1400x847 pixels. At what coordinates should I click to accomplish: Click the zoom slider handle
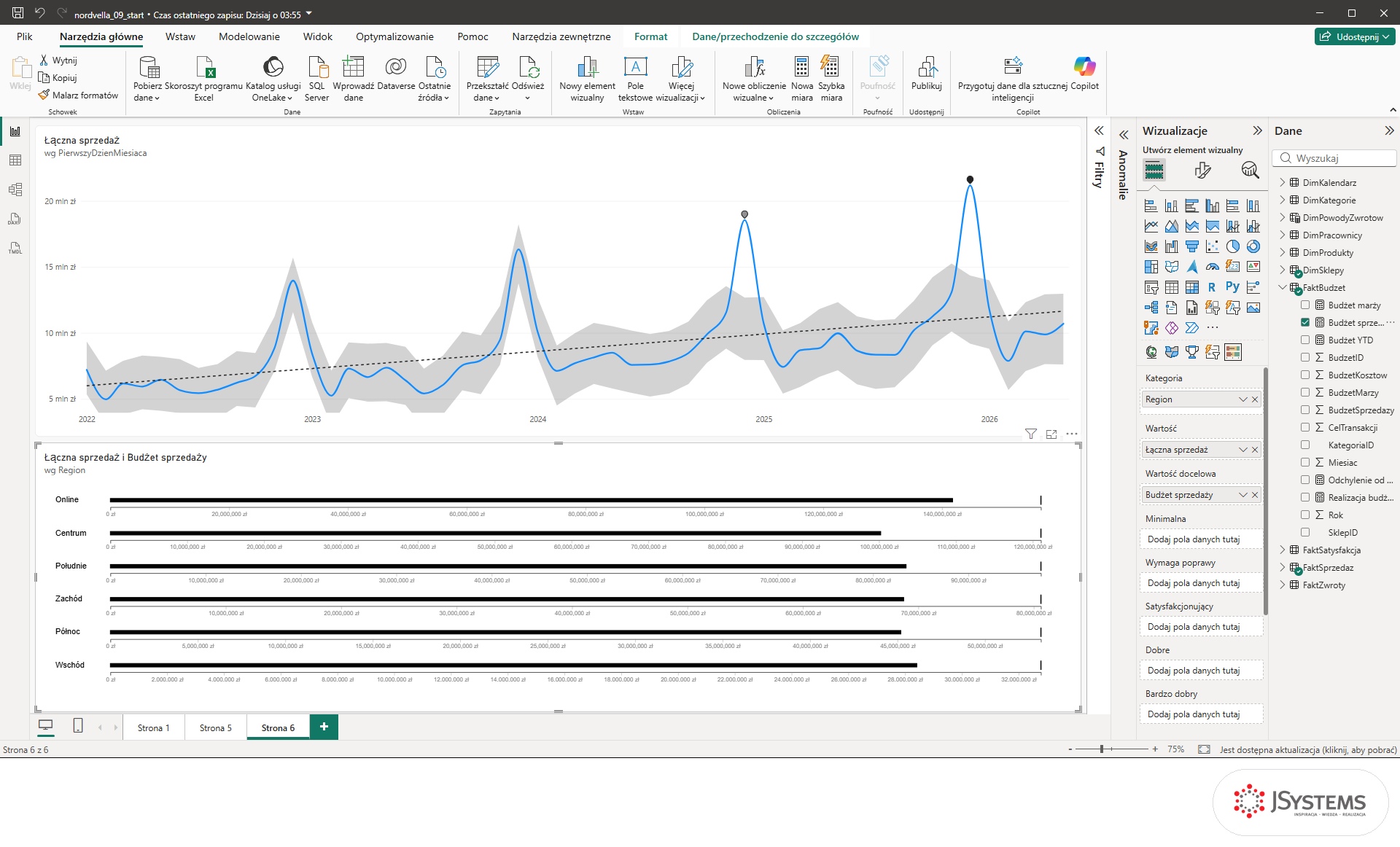(1102, 749)
